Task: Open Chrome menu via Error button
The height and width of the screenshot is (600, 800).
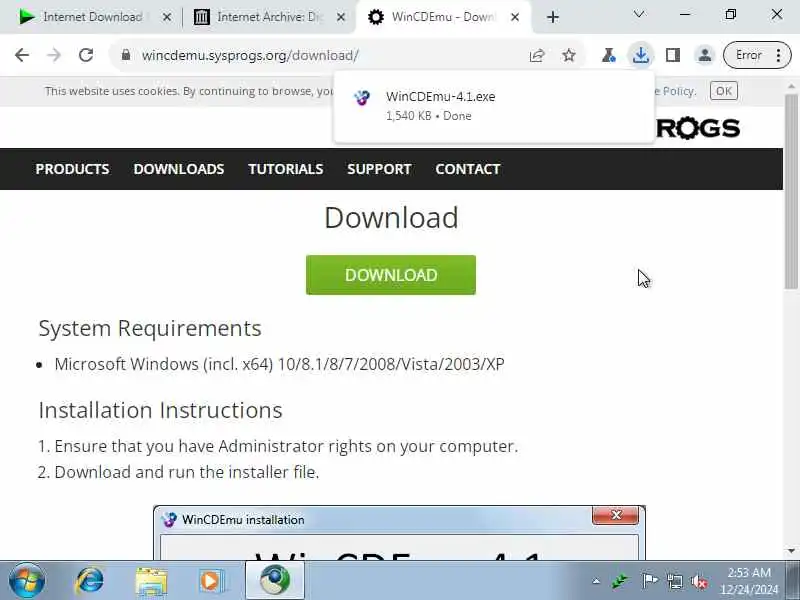Action: coord(757,55)
